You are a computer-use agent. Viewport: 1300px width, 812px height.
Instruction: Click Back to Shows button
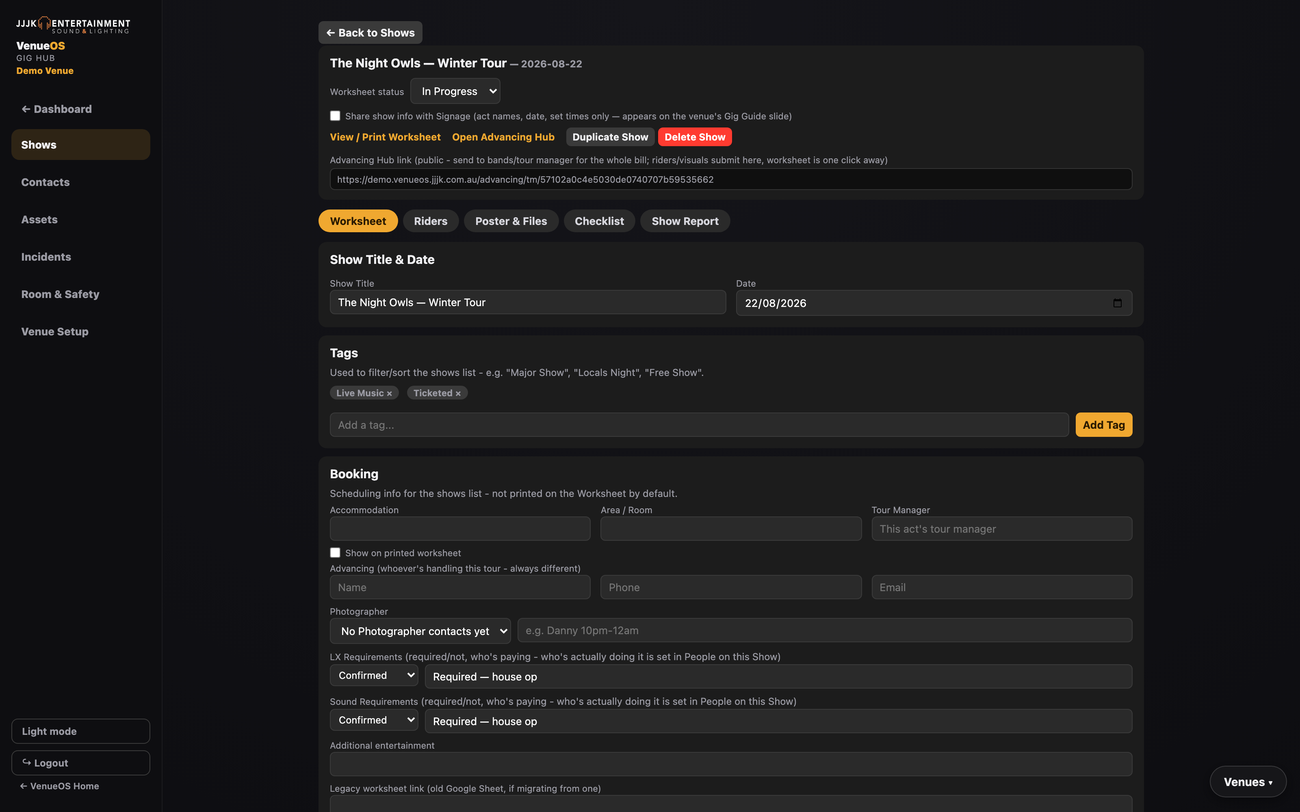click(370, 33)
